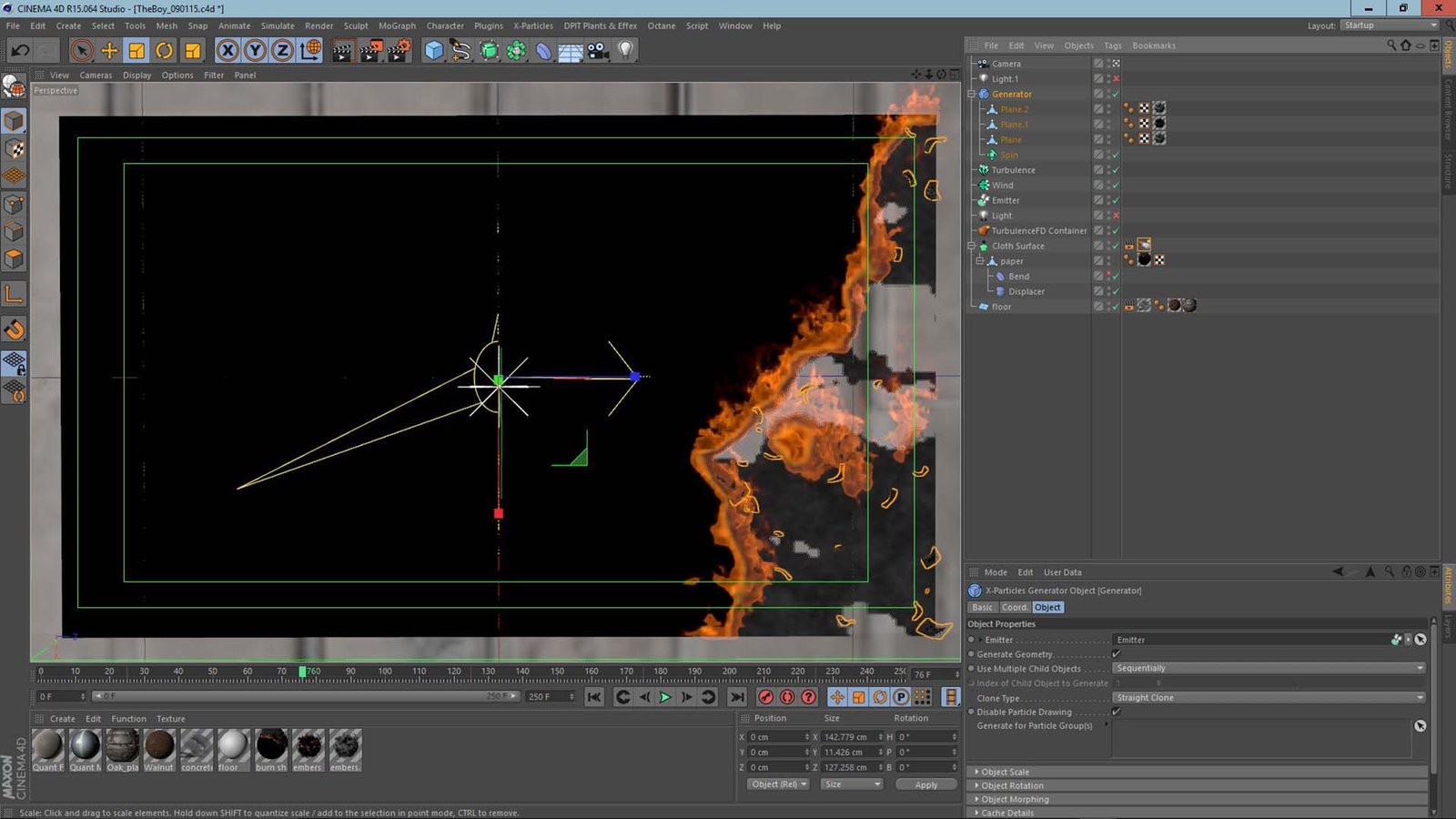1456x819 pixels.
Task: Toggle visibility dots for Turbulence object
Action: click(x=1108, y=170)
